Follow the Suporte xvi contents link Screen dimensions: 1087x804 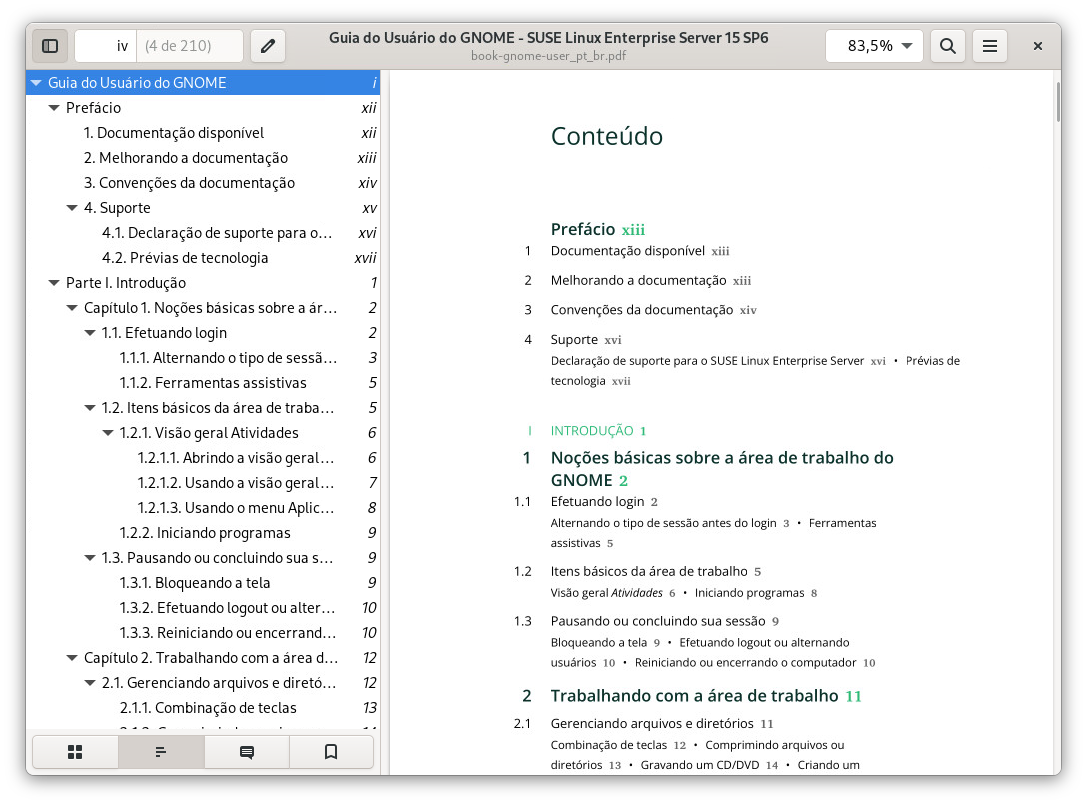pos(586,340)
